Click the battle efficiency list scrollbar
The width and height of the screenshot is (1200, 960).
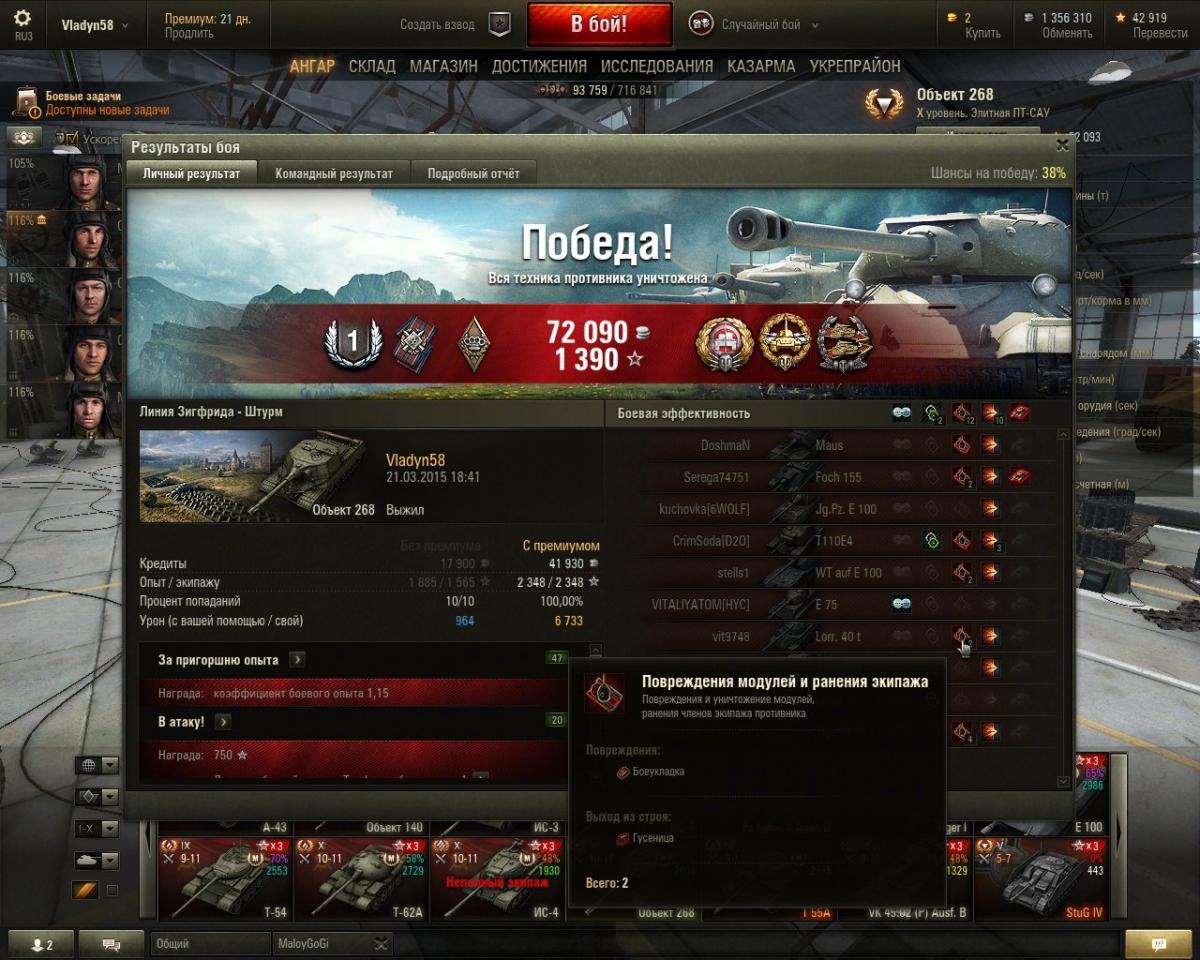[x=1062, y=608]
